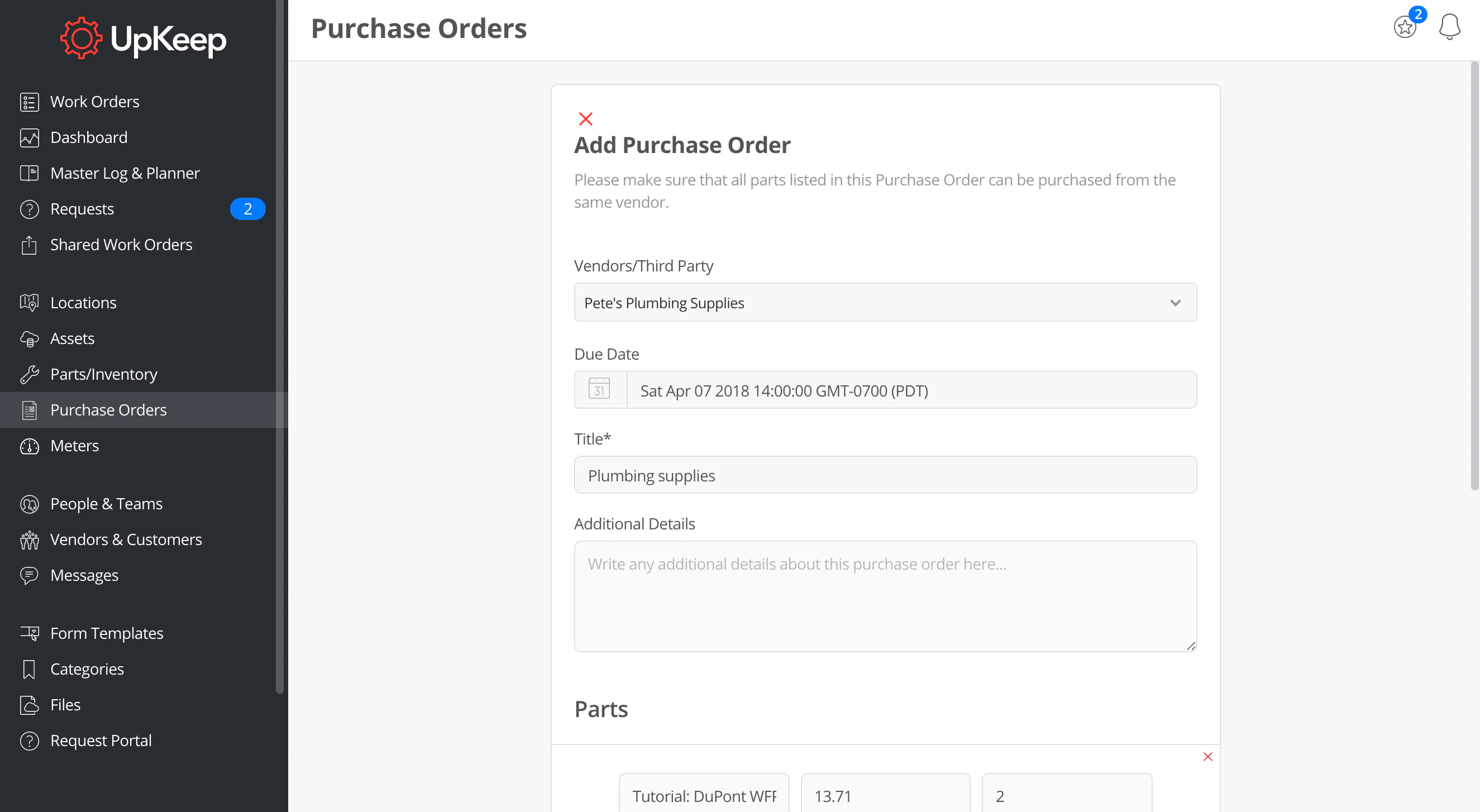Click the Title input field
The height and width of the screenshot is (812, 1480).
(x=885, y=475)
